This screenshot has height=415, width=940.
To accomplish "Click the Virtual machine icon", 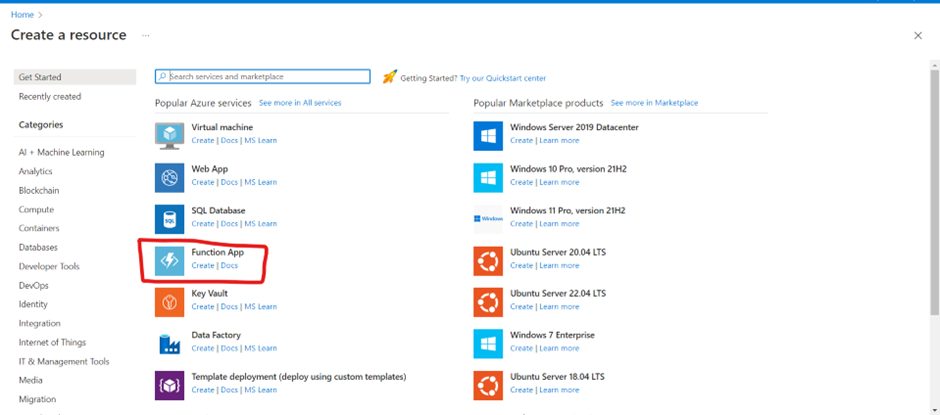I will [x=170, y=136].
